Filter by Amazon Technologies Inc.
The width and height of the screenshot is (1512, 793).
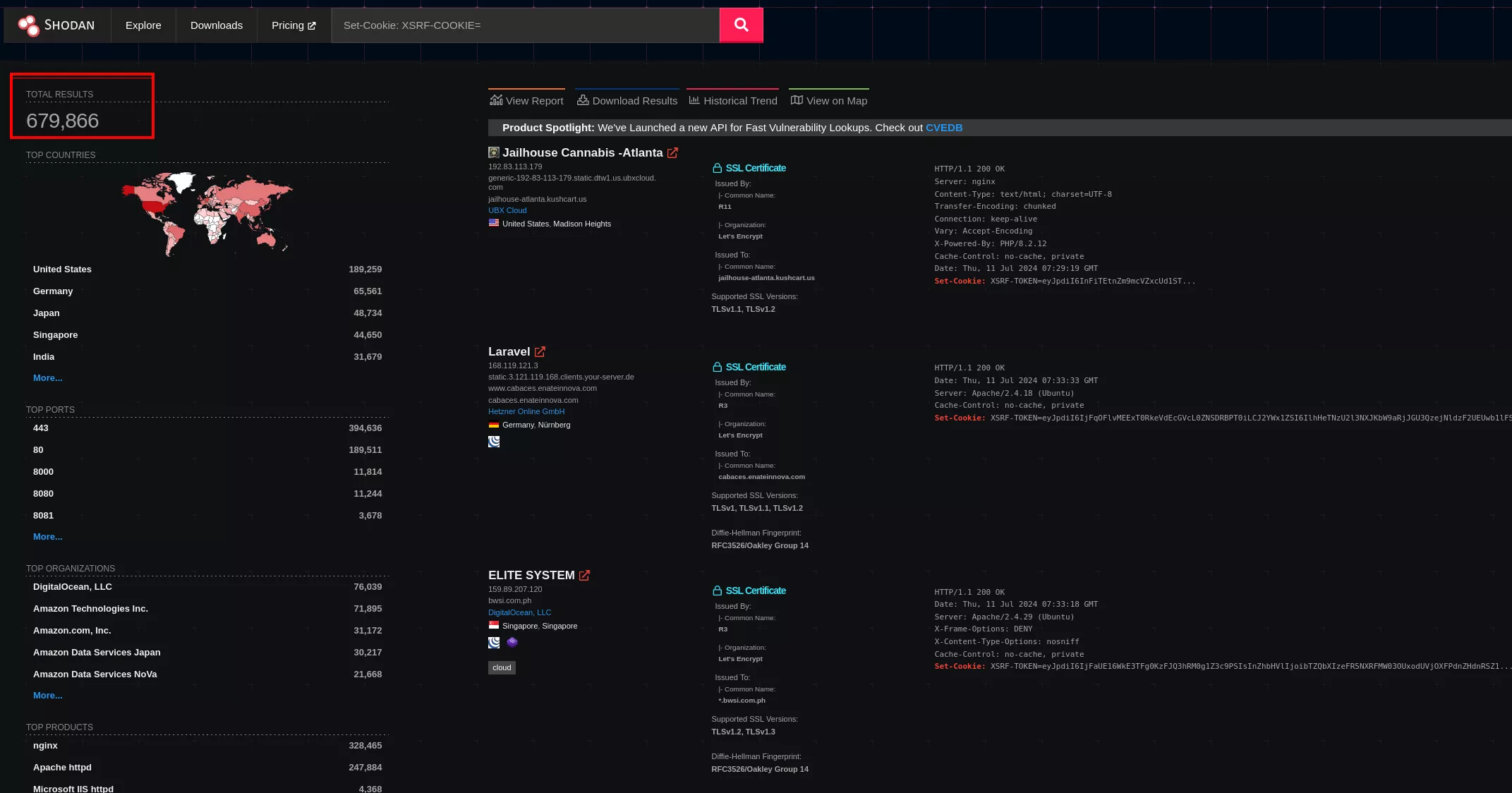(x=207, y=609)
